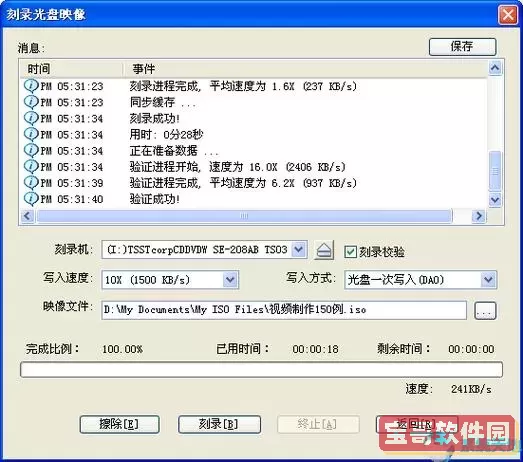Click the message list scroll down arrow
This screenshot has width=523, height=462.
point(495,200)
